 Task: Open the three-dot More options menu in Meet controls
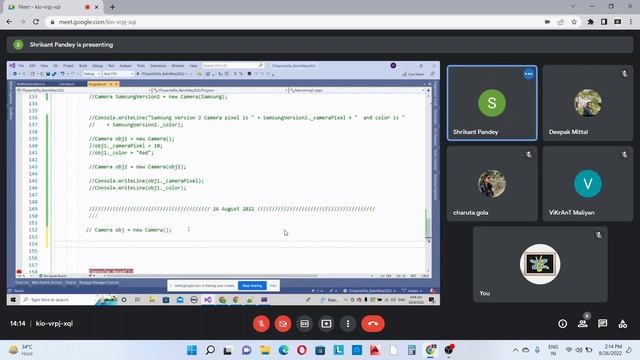click(x=348, y=324)
